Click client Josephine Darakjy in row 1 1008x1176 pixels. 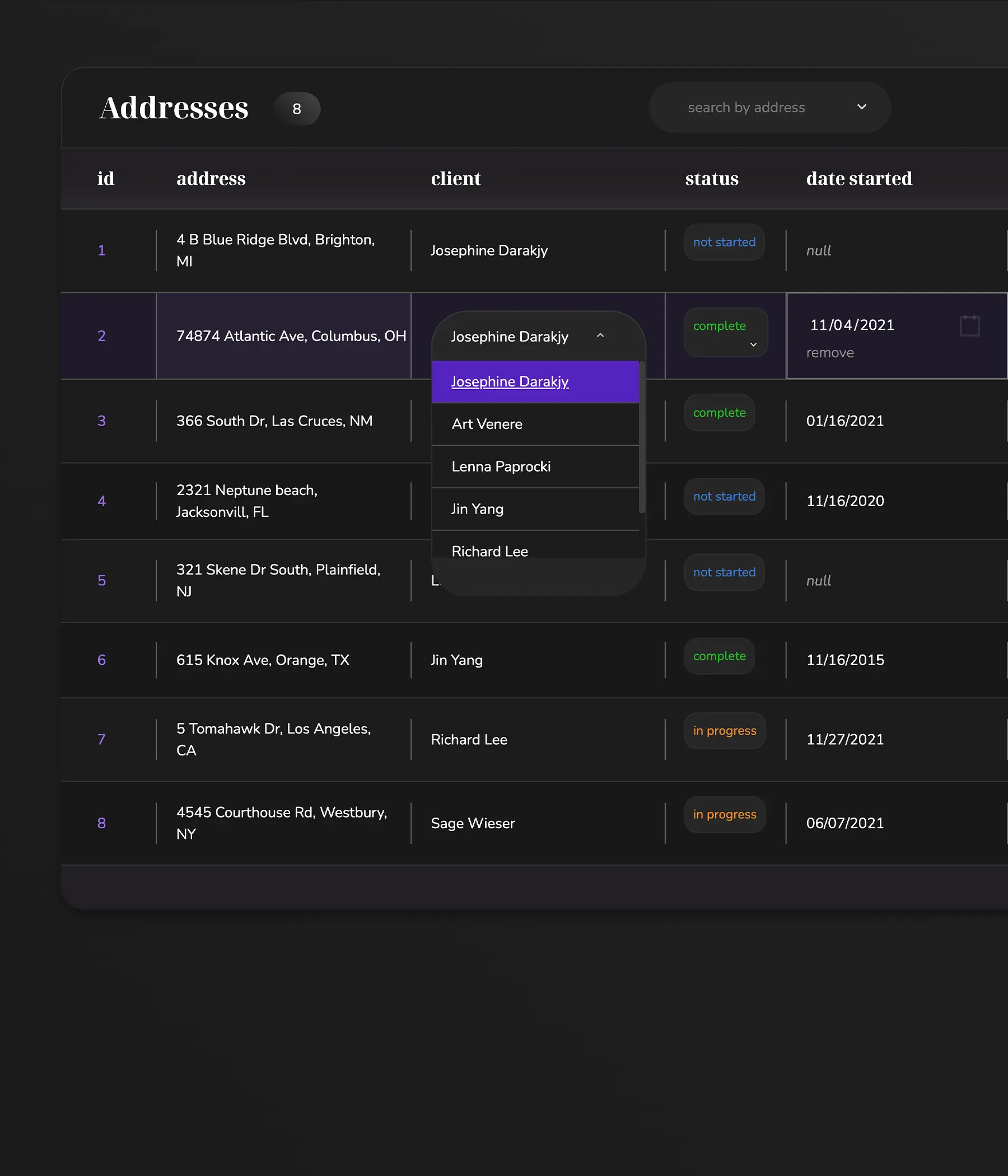(x=489, y=250)
